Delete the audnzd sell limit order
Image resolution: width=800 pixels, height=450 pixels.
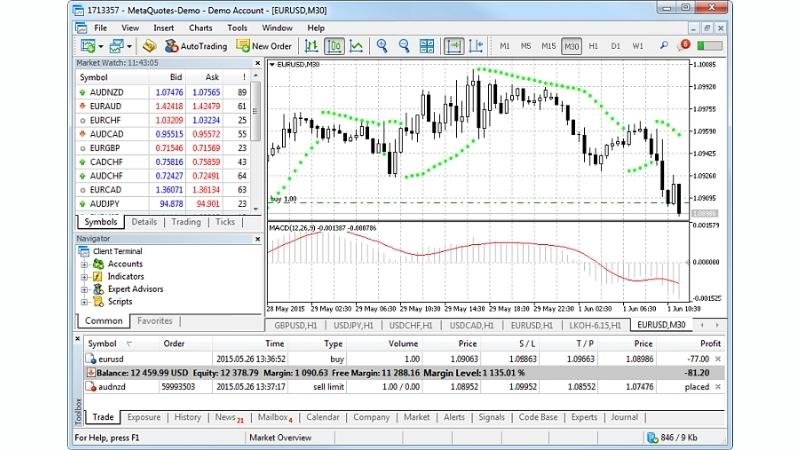coord(718,387)
